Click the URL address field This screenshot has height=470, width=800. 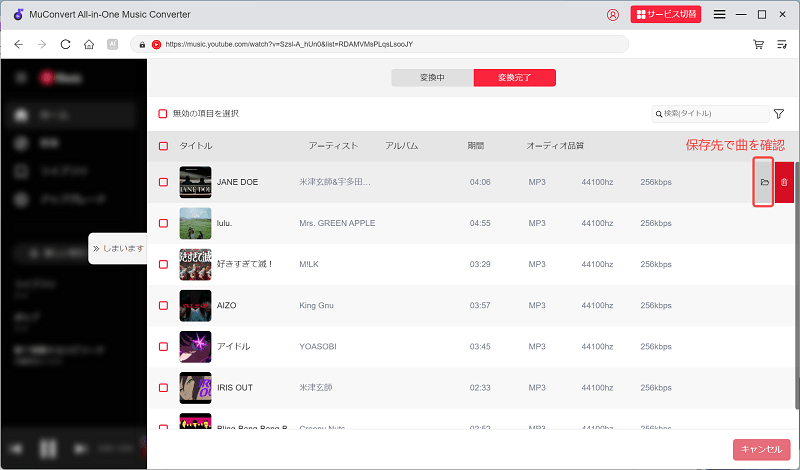(x=380, y=44)
